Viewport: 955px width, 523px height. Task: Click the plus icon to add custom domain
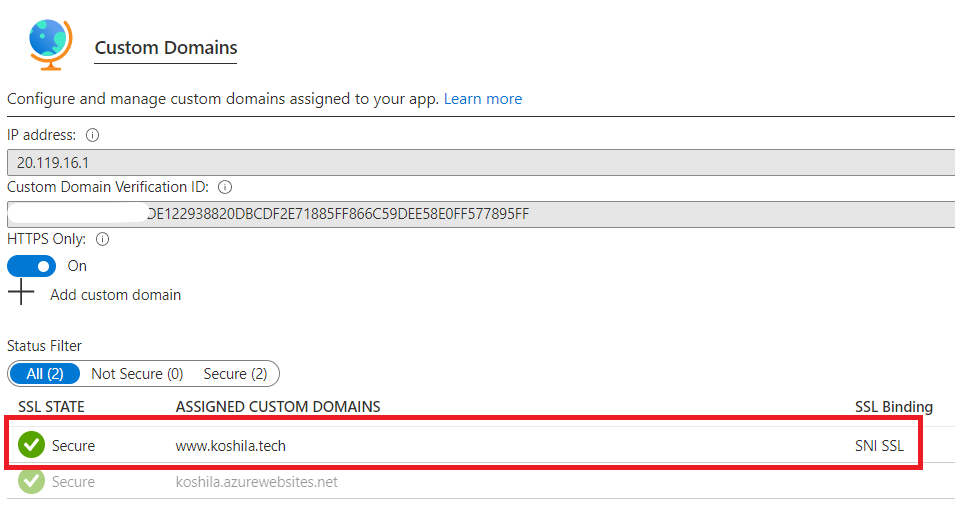[21, 292]
